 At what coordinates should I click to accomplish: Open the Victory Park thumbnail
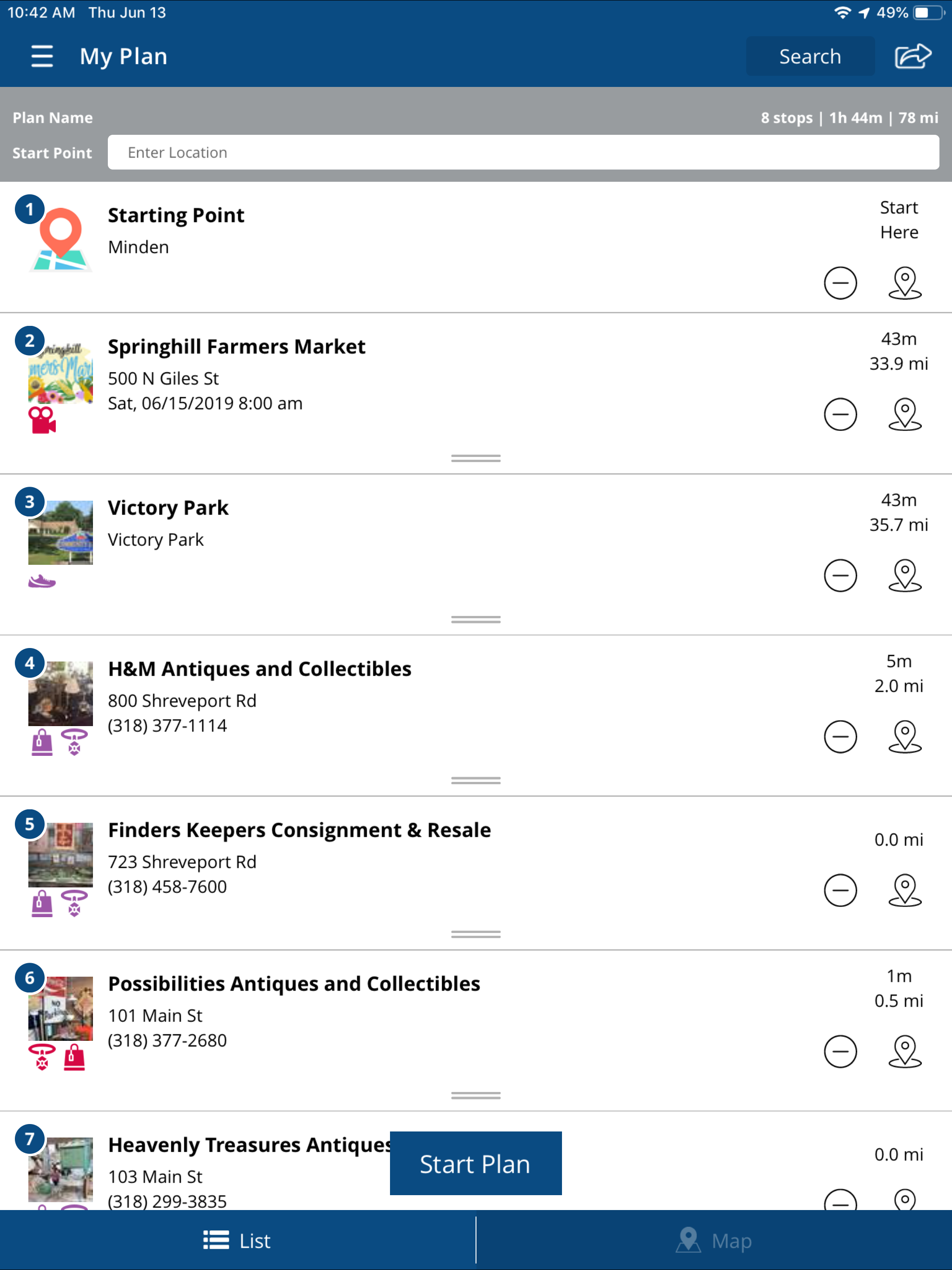coord(60,532)
